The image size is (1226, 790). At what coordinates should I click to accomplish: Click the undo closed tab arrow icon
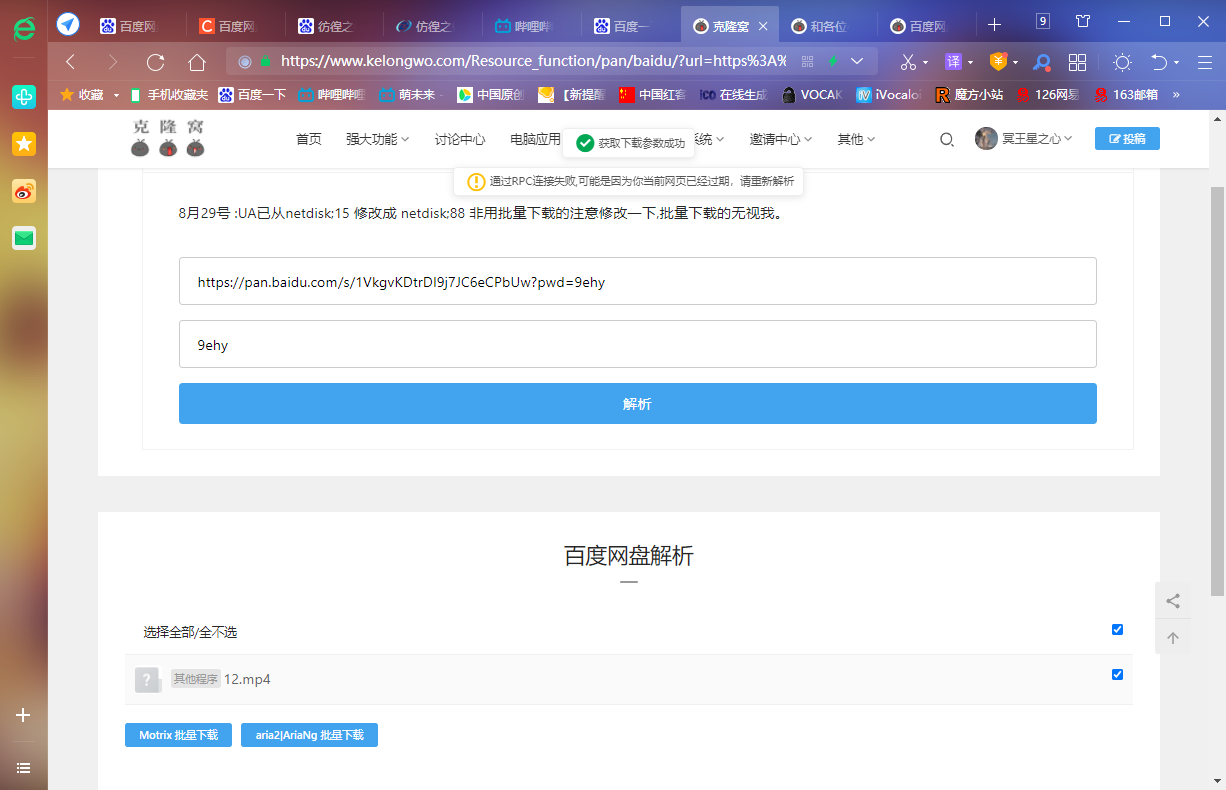(1159, 62)
